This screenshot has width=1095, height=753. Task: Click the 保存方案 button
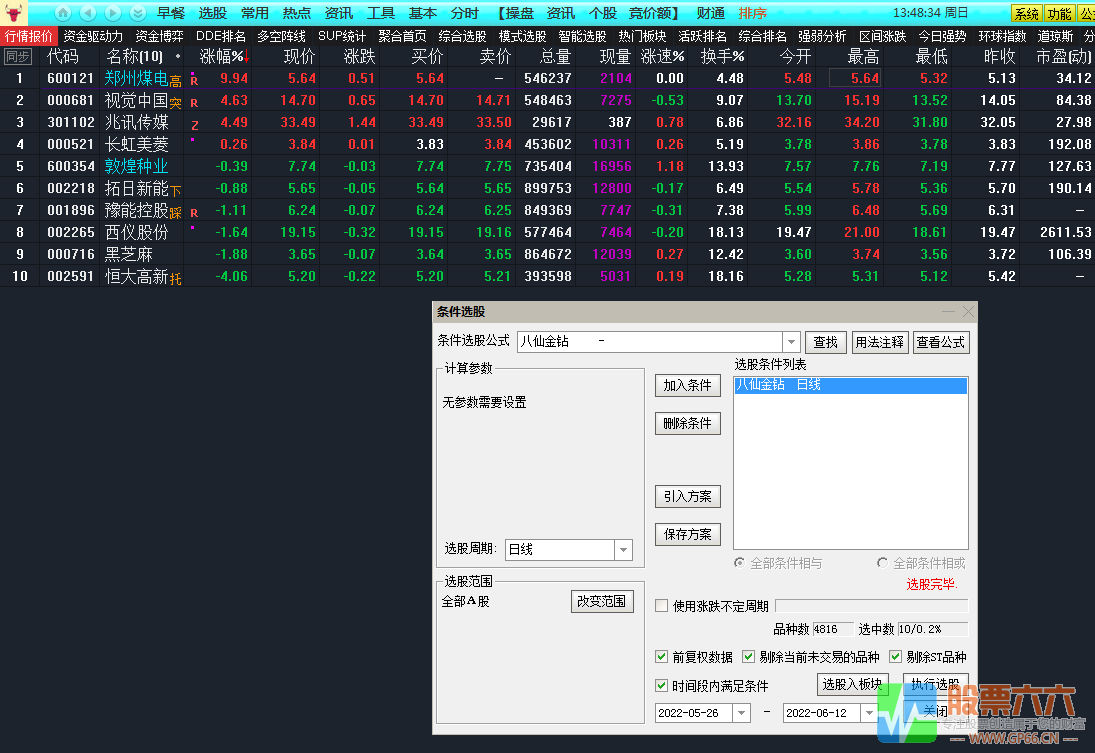[x=687, y=534]
